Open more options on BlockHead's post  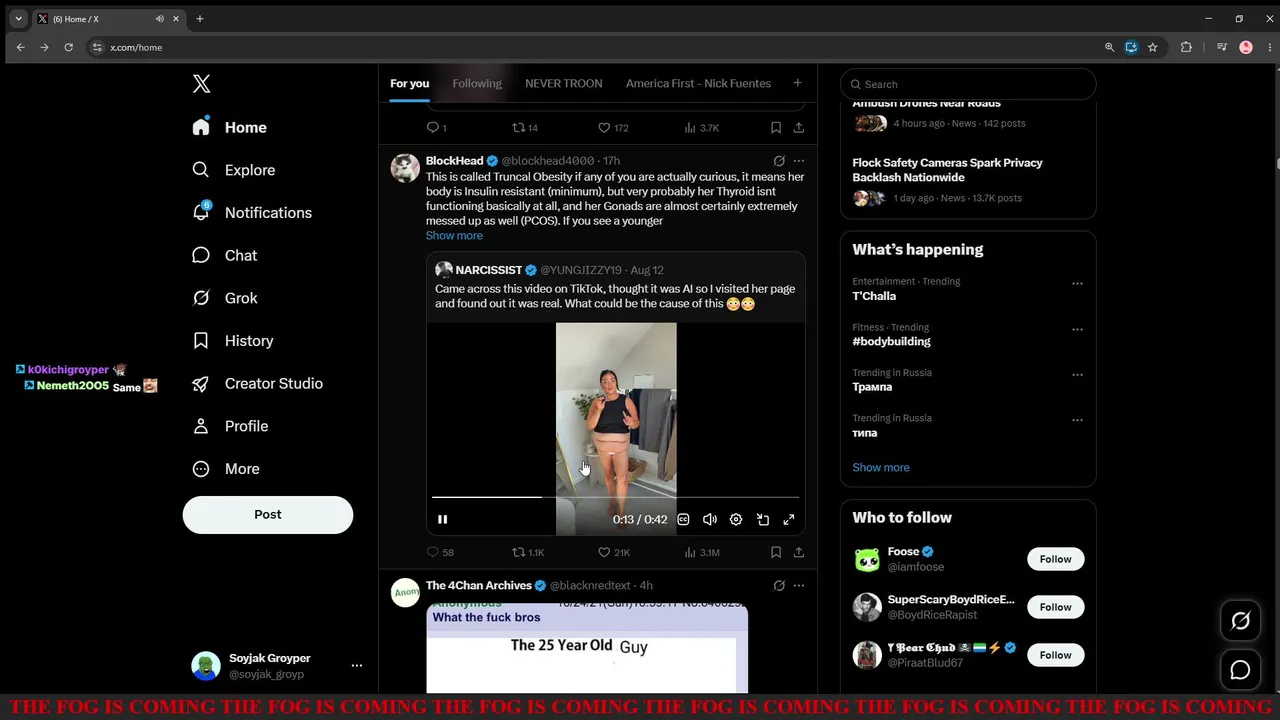799,161
